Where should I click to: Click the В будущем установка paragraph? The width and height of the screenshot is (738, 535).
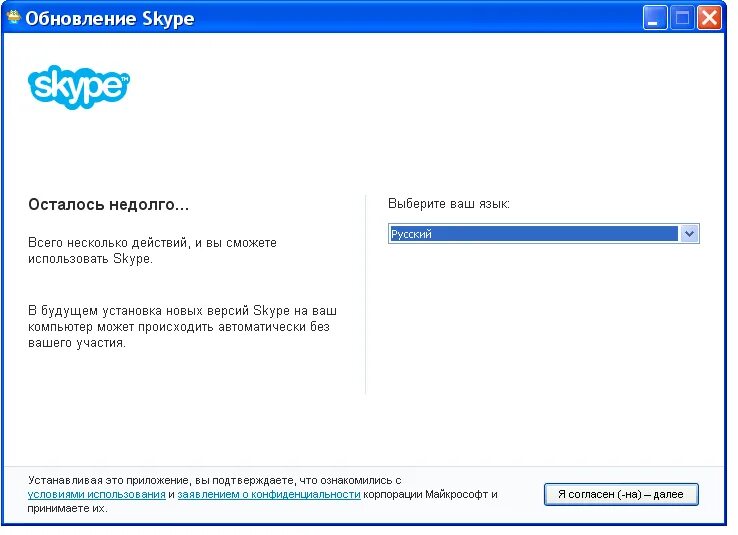pyautogui.click(x=182, y=327)
